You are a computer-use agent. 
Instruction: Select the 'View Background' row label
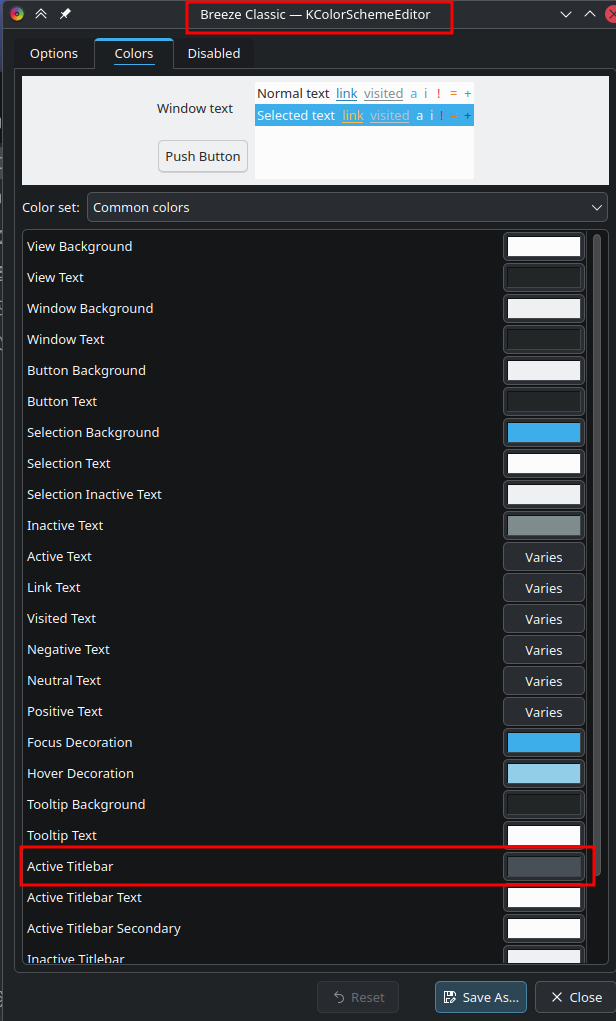point(79,247)
